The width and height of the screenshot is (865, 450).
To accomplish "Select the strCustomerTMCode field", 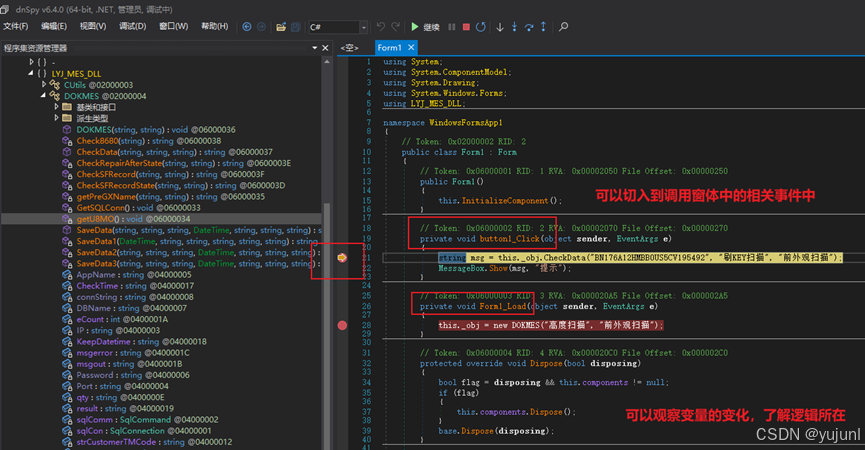I will click(x=154, y=442).
